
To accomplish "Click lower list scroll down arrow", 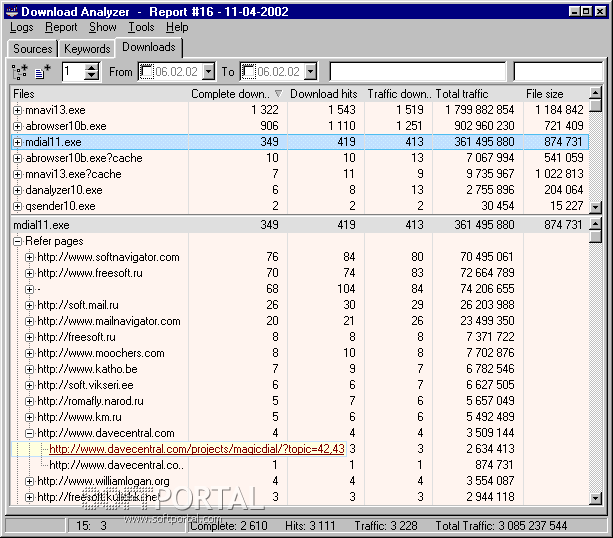I will tap(595, 498).
